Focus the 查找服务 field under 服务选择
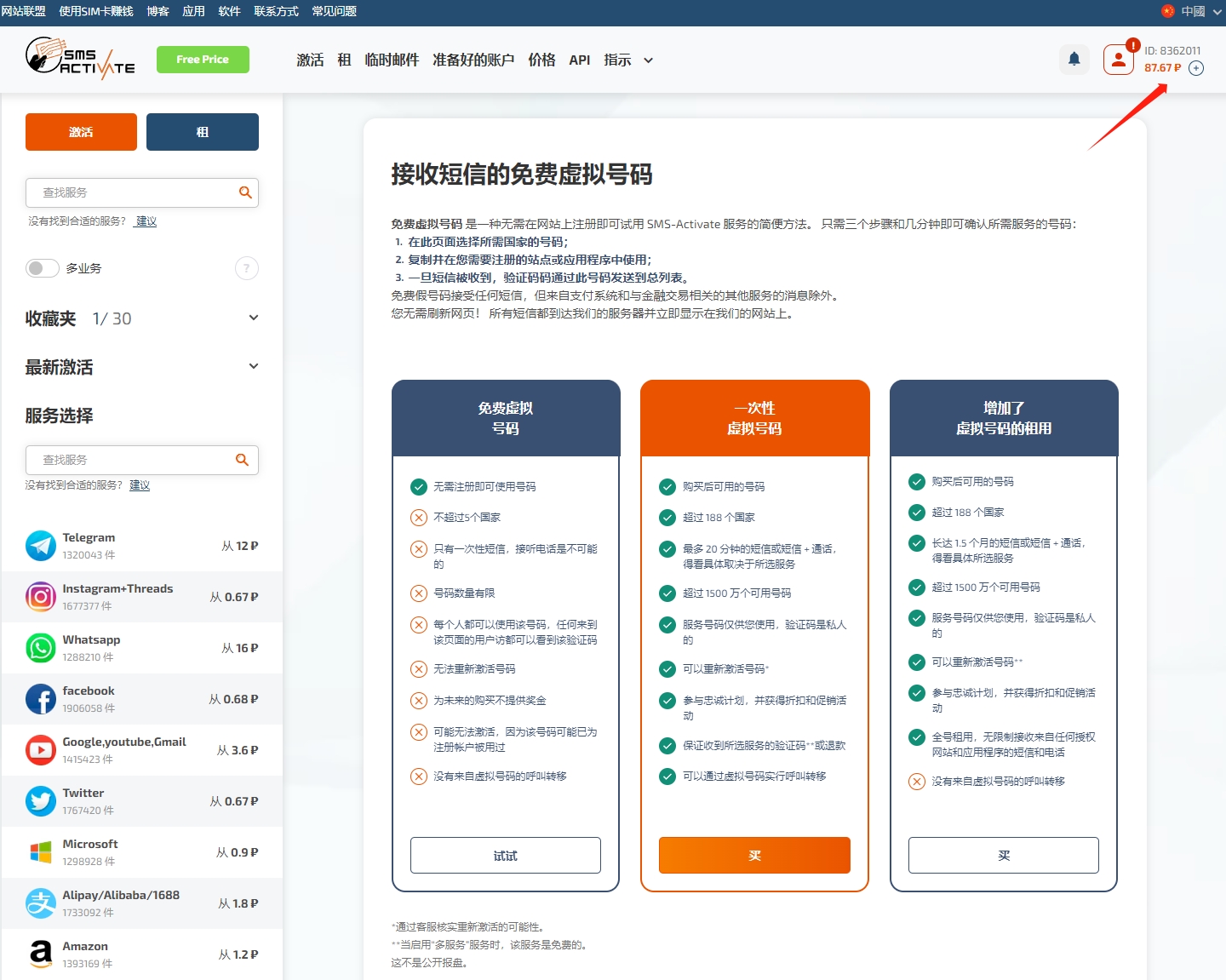The width and height of the screenshot is (1226, 980). click(x=142, y=460)
